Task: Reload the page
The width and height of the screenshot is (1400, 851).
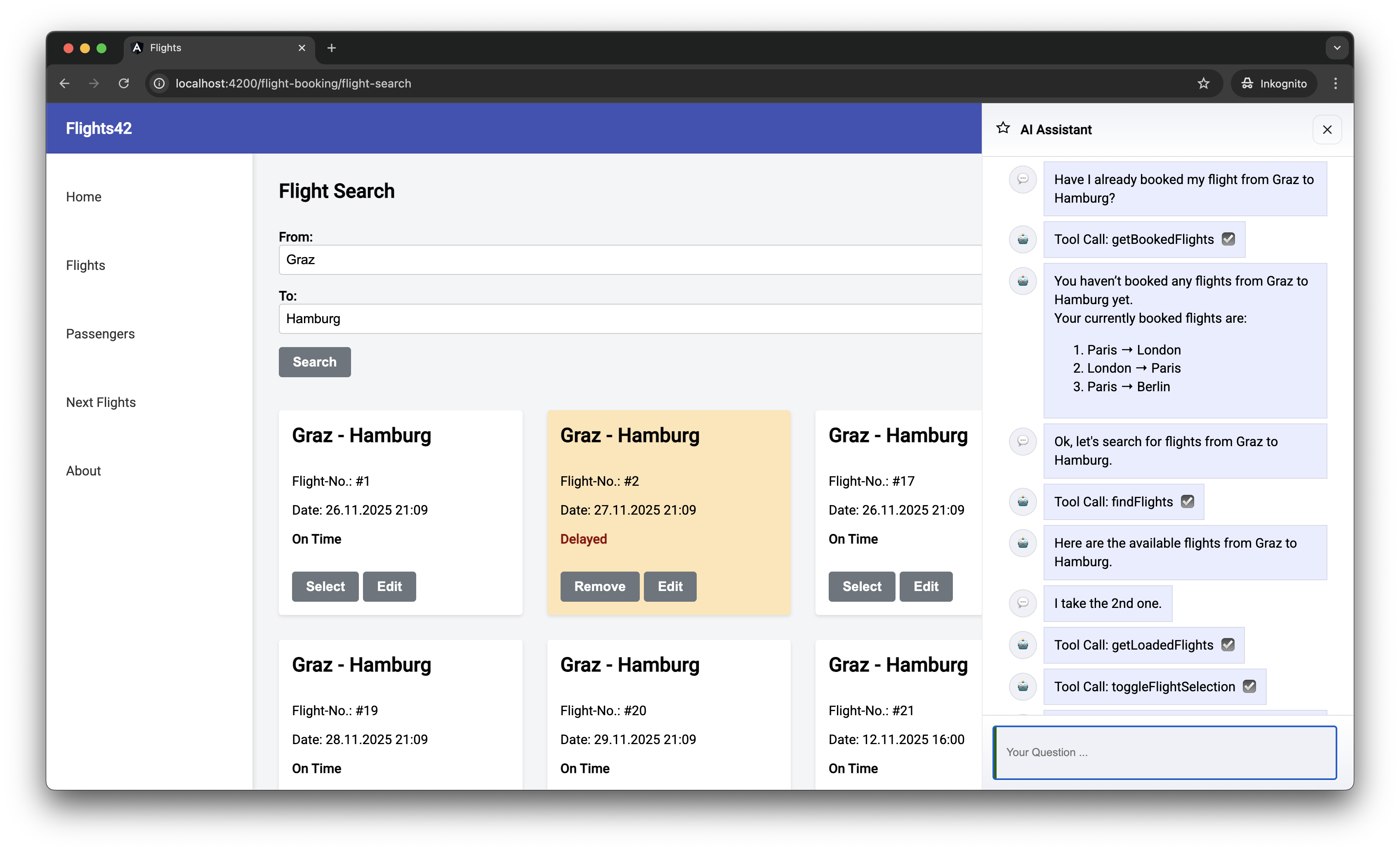Action: [123, 83]
